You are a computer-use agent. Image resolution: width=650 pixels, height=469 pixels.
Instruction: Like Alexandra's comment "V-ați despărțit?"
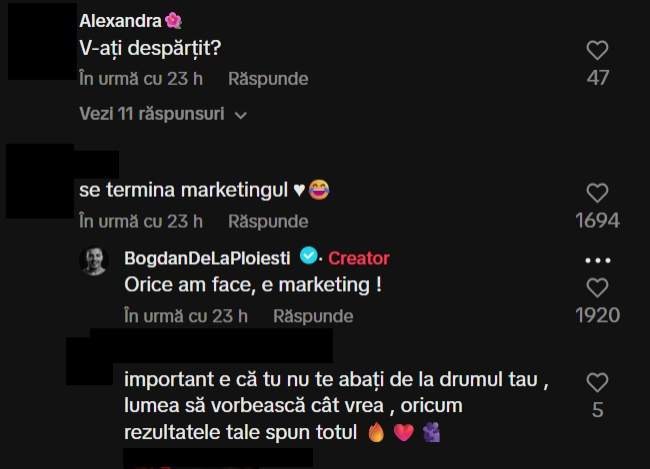pyautogui.click(x=597, y=50)
